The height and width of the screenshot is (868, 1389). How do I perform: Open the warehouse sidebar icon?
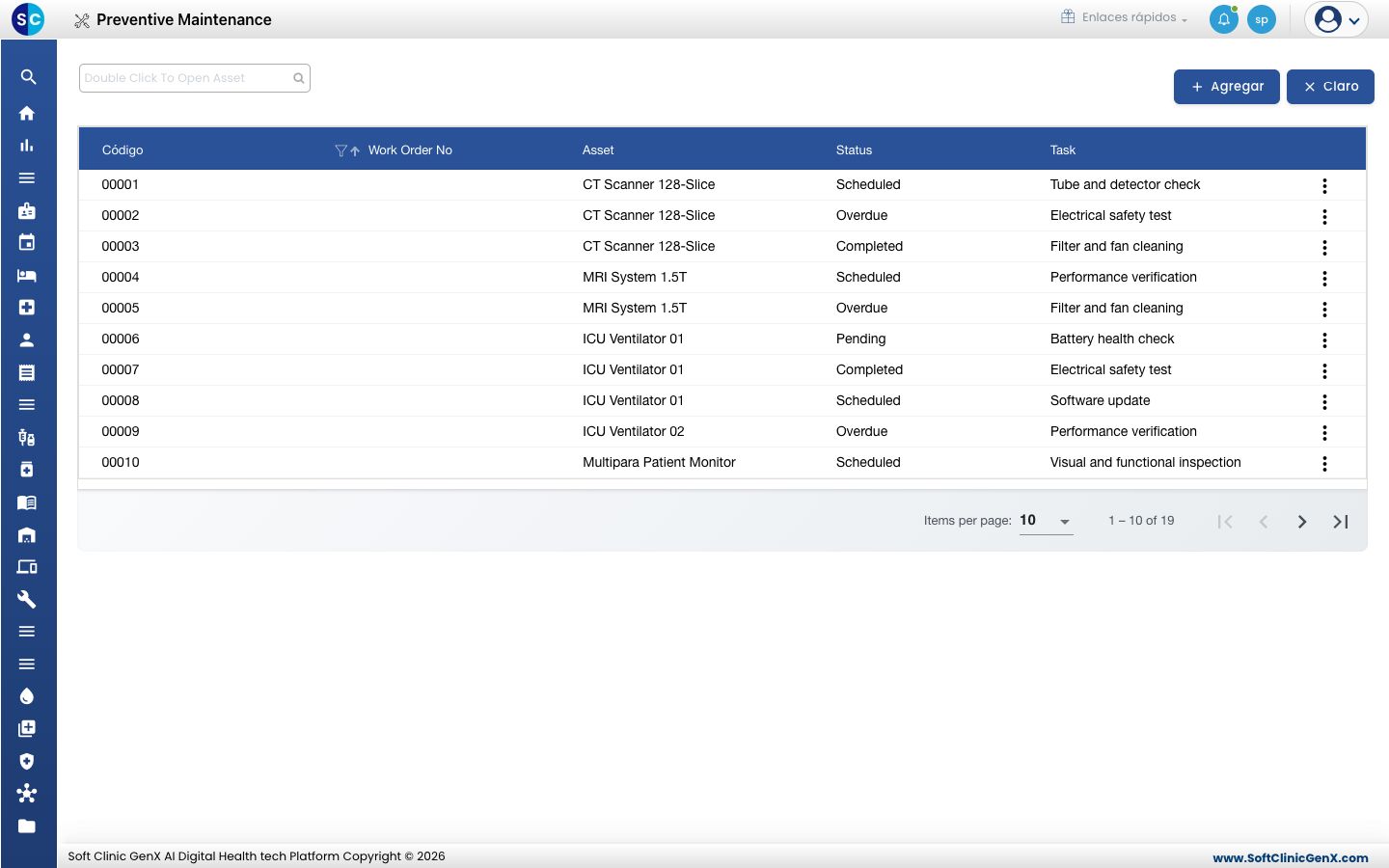tap(27, 534)
